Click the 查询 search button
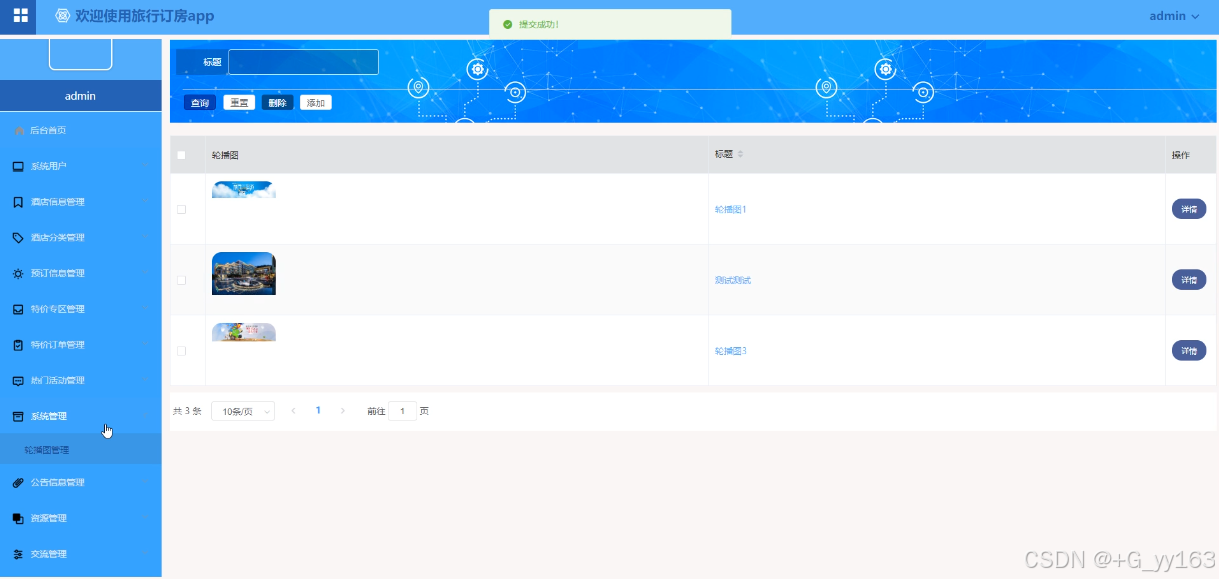Screen dimensions: 1219x579 (200, 103)
